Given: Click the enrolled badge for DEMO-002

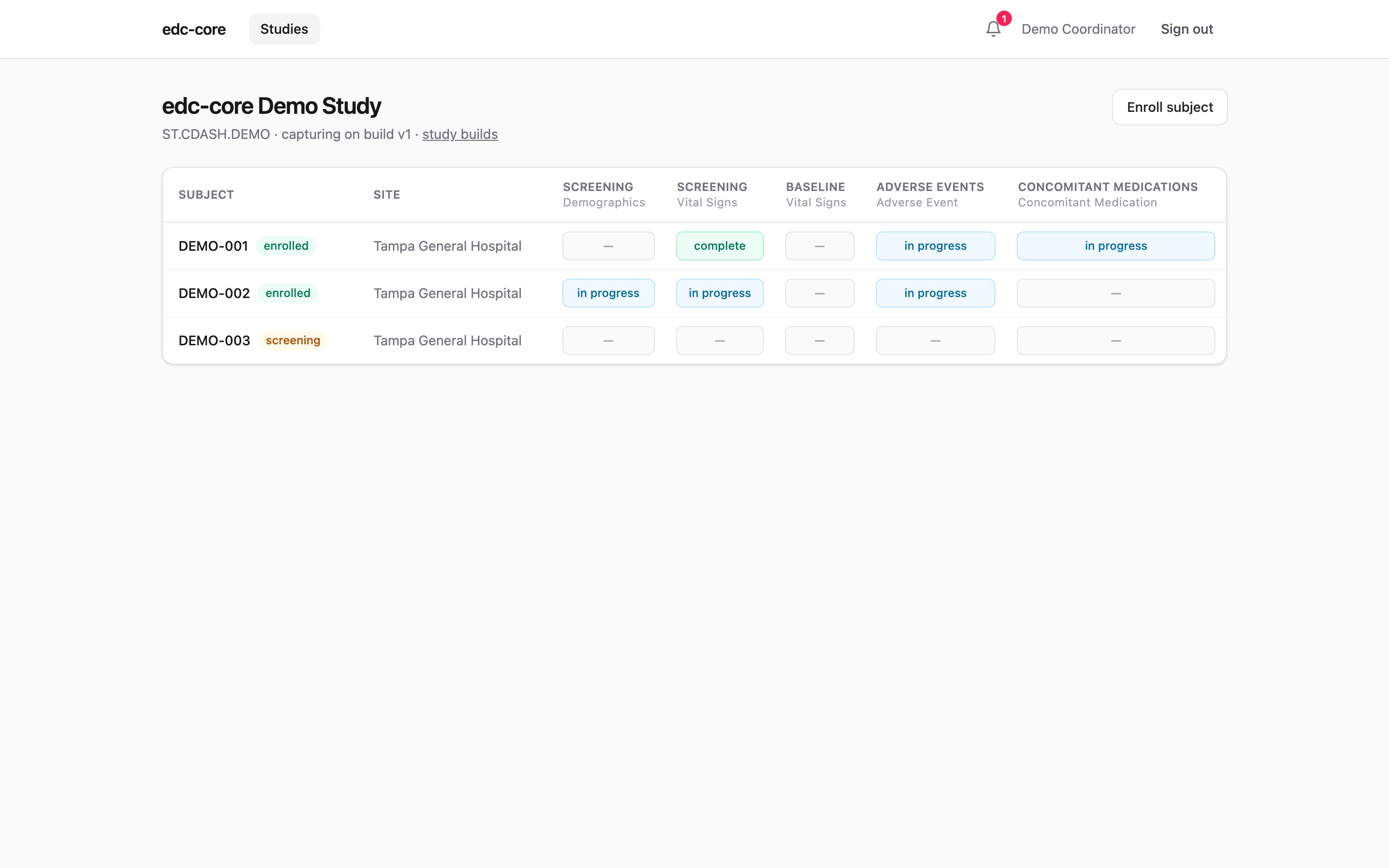Looking at the screenshot, I should 287,293.
